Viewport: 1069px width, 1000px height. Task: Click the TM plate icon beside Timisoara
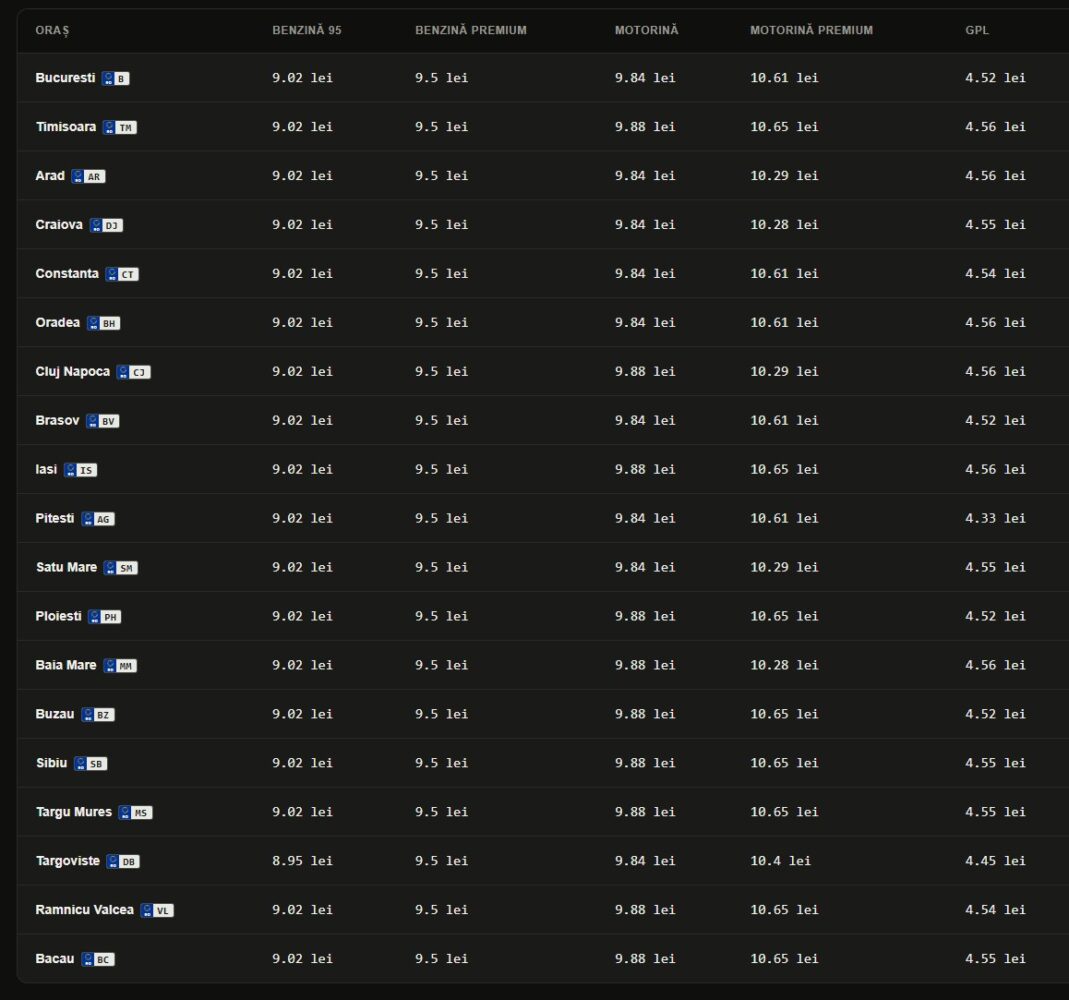[x=119, y=127]
